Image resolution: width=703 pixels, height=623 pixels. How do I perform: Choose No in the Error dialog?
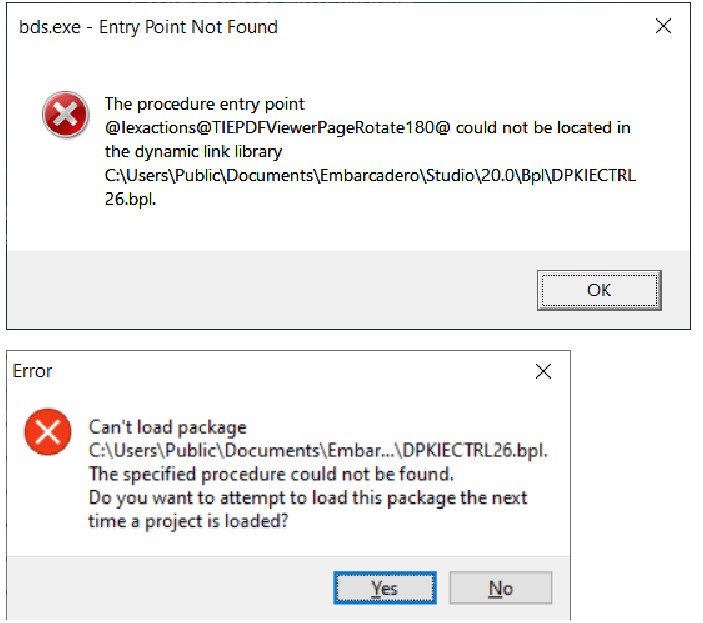(x=500, y=588)
